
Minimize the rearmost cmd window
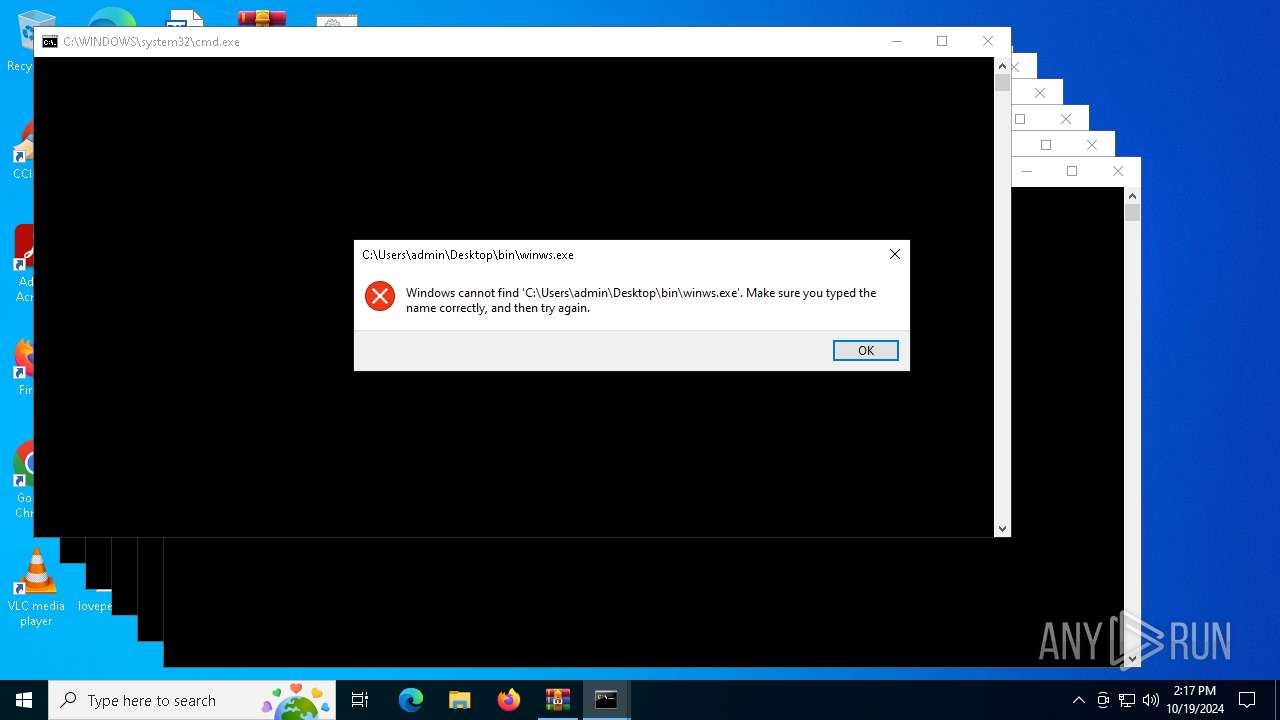click(x=1027, y=171)
